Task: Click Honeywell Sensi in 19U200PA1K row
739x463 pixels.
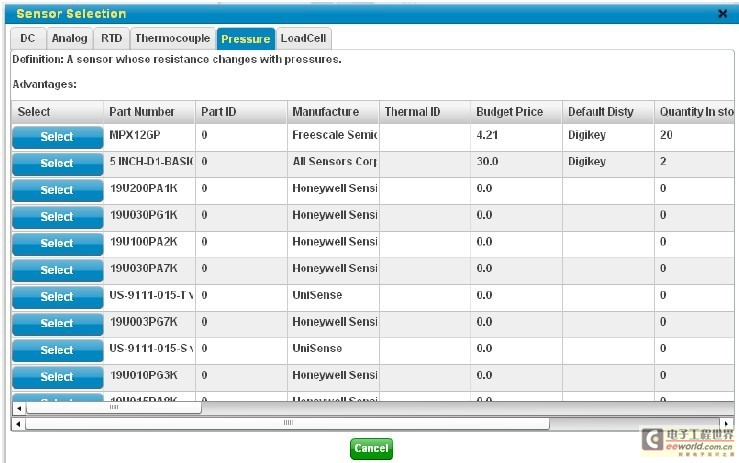Action: [x=333, y=189]
